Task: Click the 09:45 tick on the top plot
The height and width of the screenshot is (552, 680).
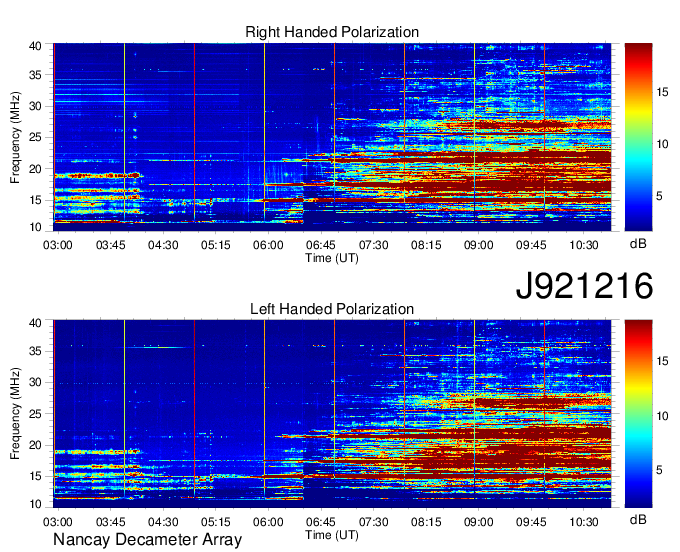Action: [531, 245]
